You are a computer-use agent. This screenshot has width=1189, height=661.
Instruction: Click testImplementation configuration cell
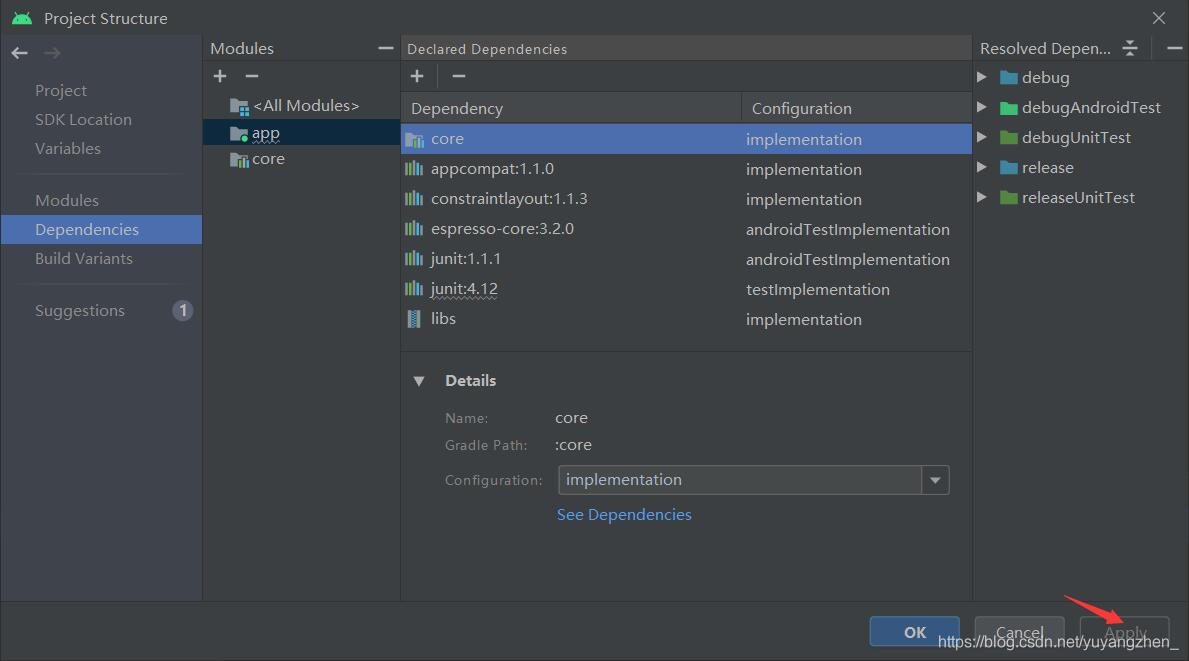tap(817, 289)
